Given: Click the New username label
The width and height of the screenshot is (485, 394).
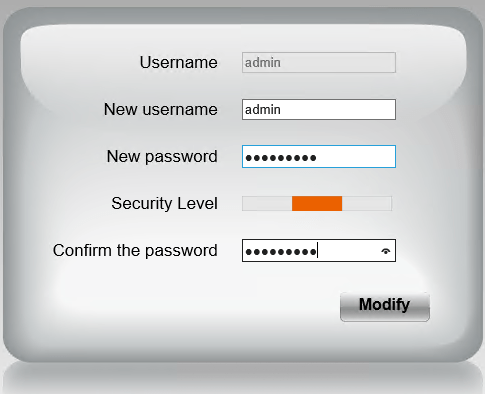Looking at the screenshot, I should (161, 109).
